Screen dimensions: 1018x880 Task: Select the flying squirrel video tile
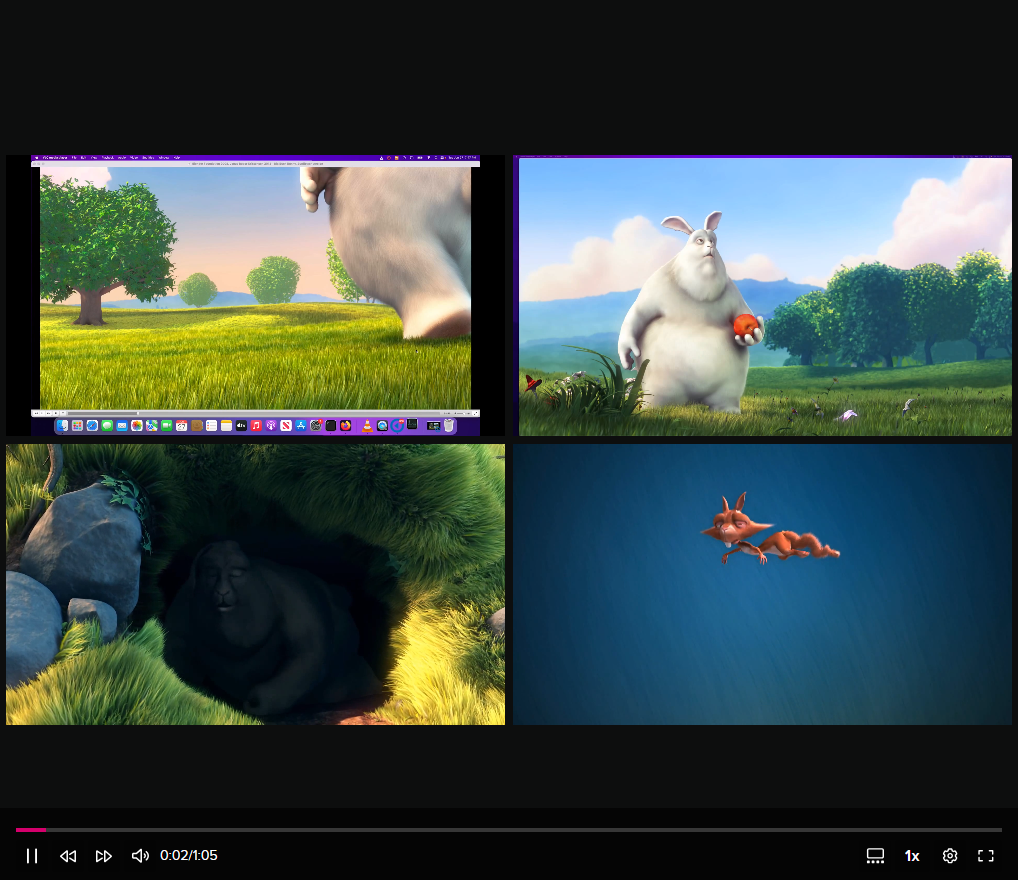point(763,585)
